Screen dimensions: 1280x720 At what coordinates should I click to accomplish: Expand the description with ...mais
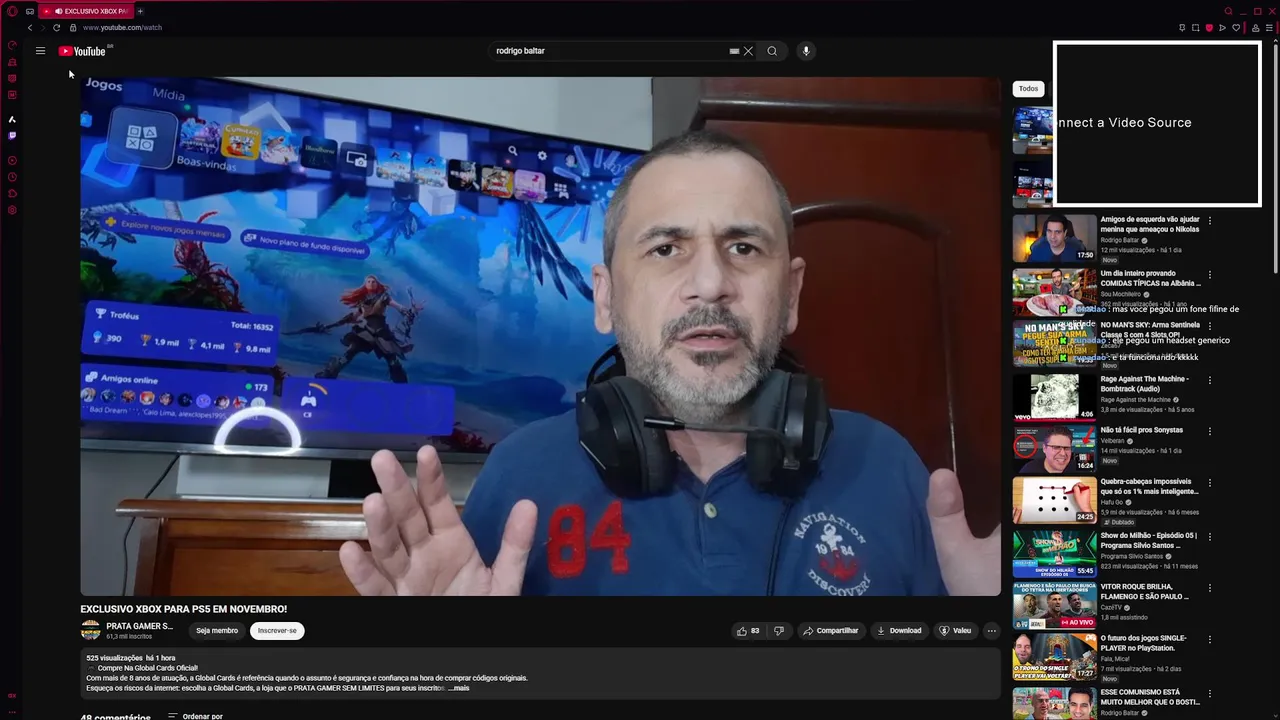(459, 688)
